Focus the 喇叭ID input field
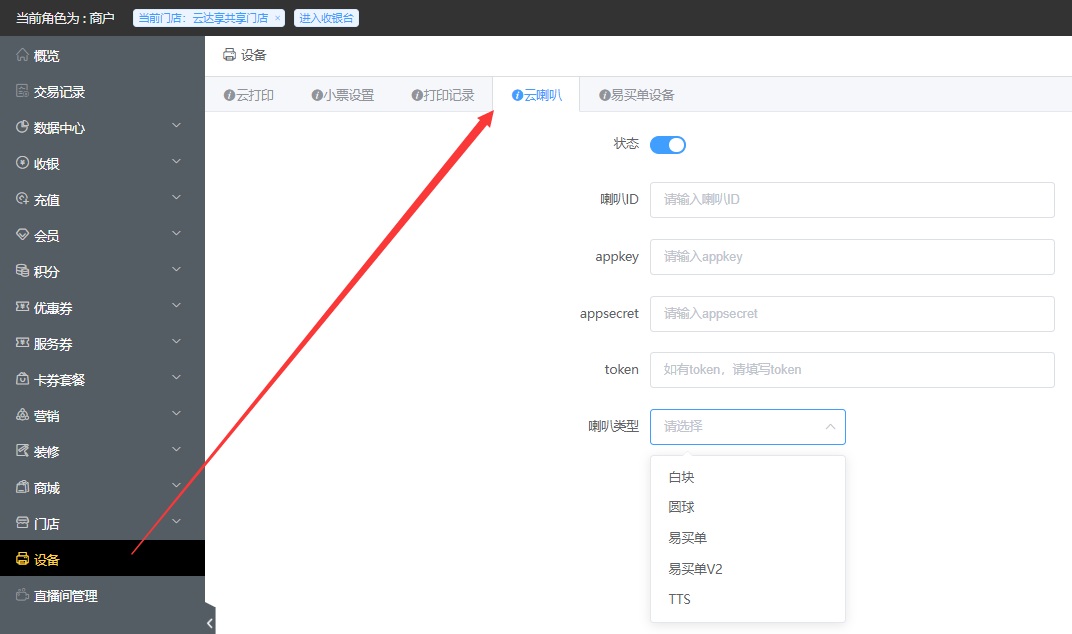 pos(852,200)
